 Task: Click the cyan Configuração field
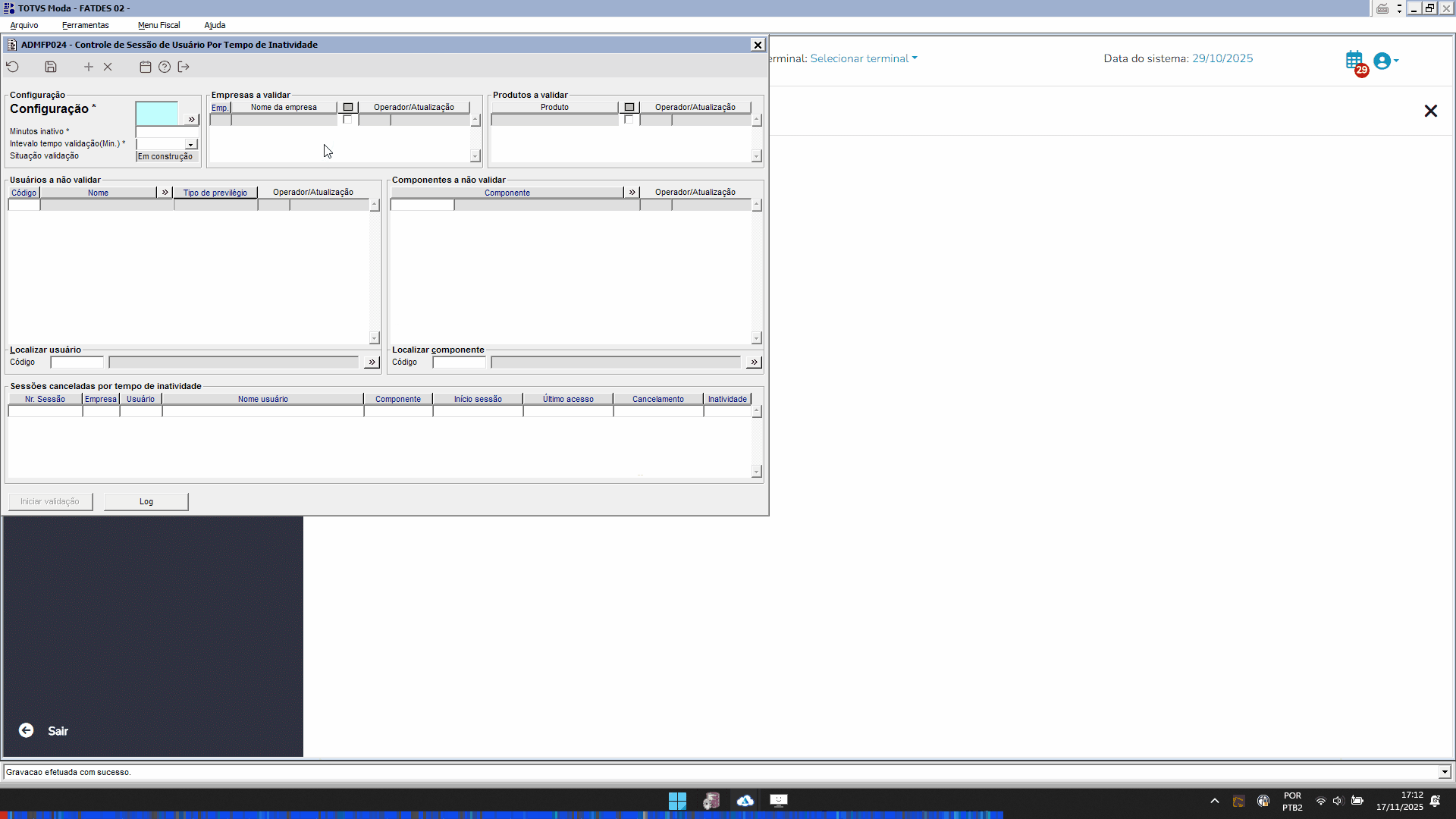pos(157,114)
